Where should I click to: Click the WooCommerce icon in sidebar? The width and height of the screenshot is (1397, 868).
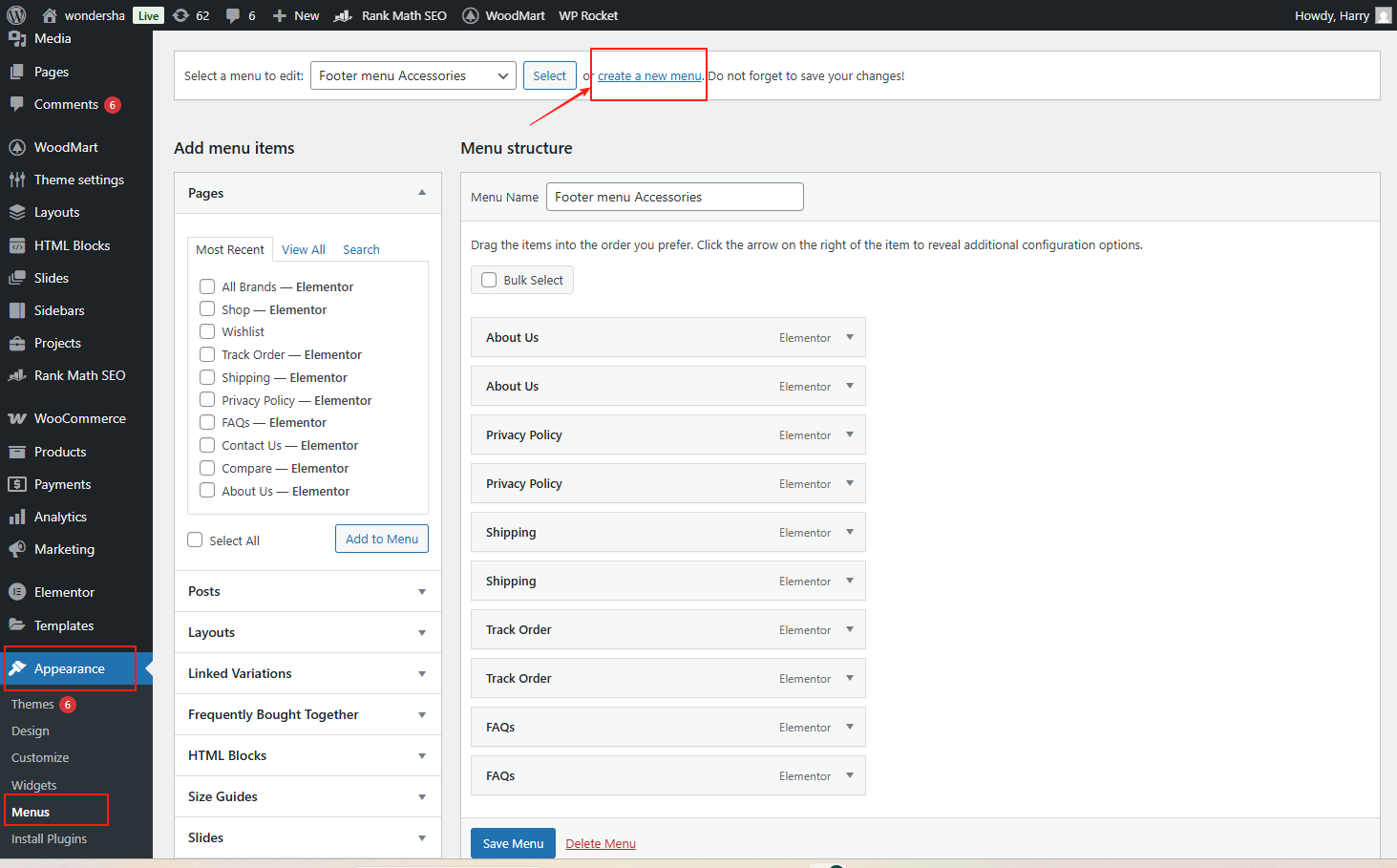pos(17,418)
